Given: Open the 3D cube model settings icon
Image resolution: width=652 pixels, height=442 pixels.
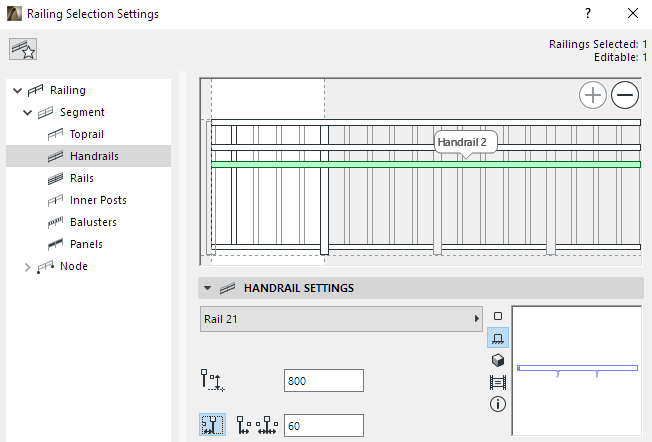Looking at the screenshot, I should [x=498, y=360].
